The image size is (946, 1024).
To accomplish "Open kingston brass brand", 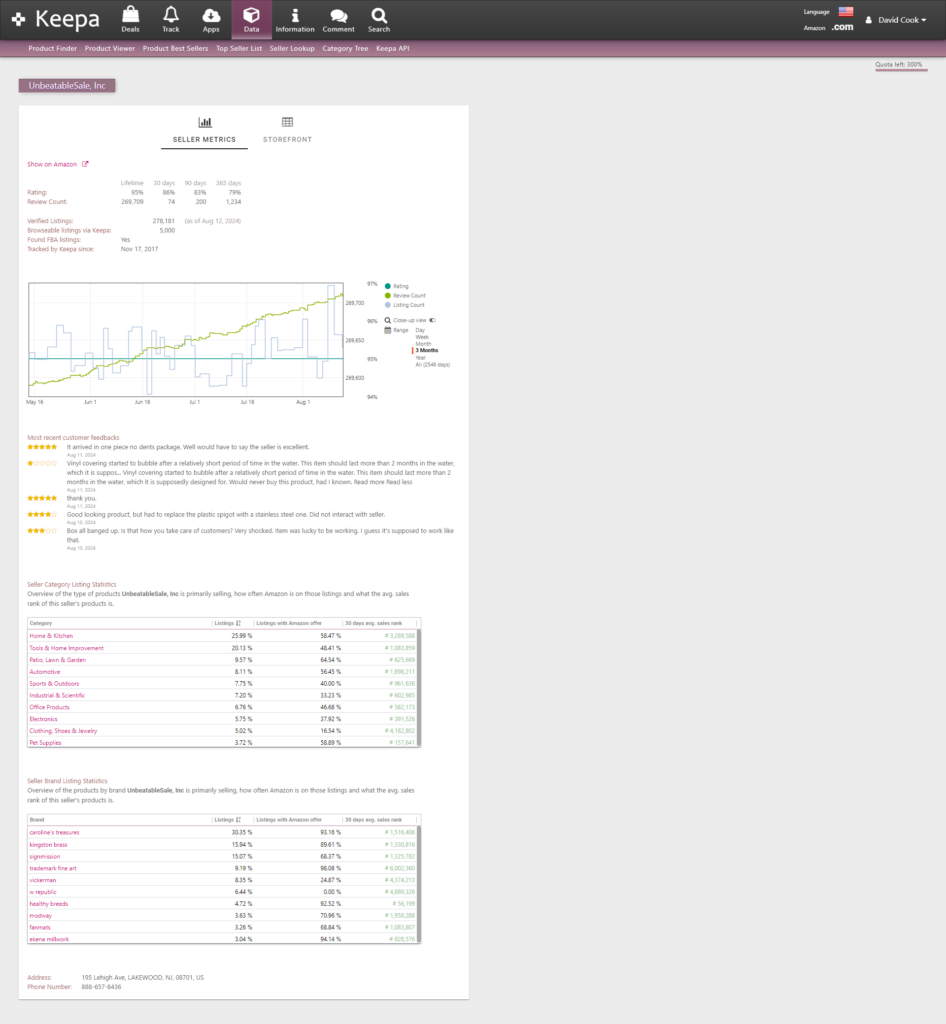I will 48,845.
